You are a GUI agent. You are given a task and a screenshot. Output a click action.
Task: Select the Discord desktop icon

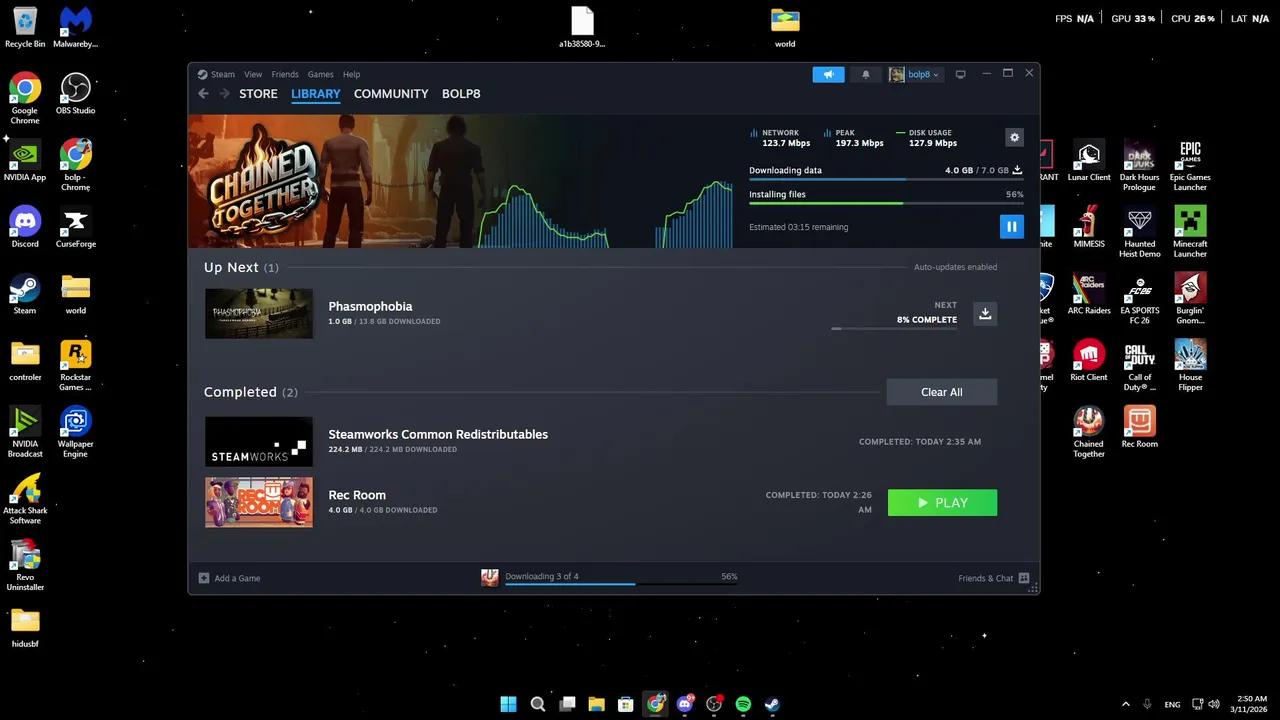(x=25, y=228)
